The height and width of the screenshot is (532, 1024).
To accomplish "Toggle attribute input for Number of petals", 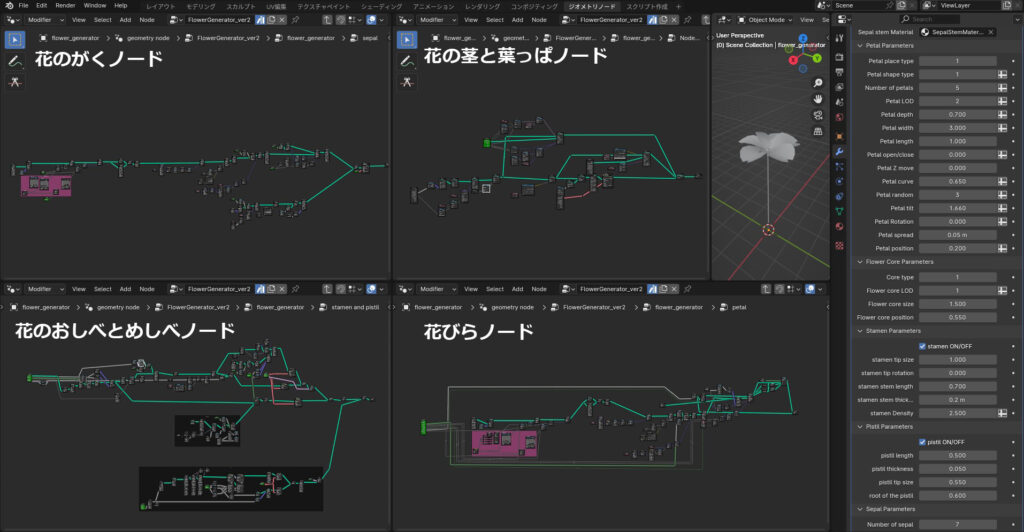I will 1002,87.
